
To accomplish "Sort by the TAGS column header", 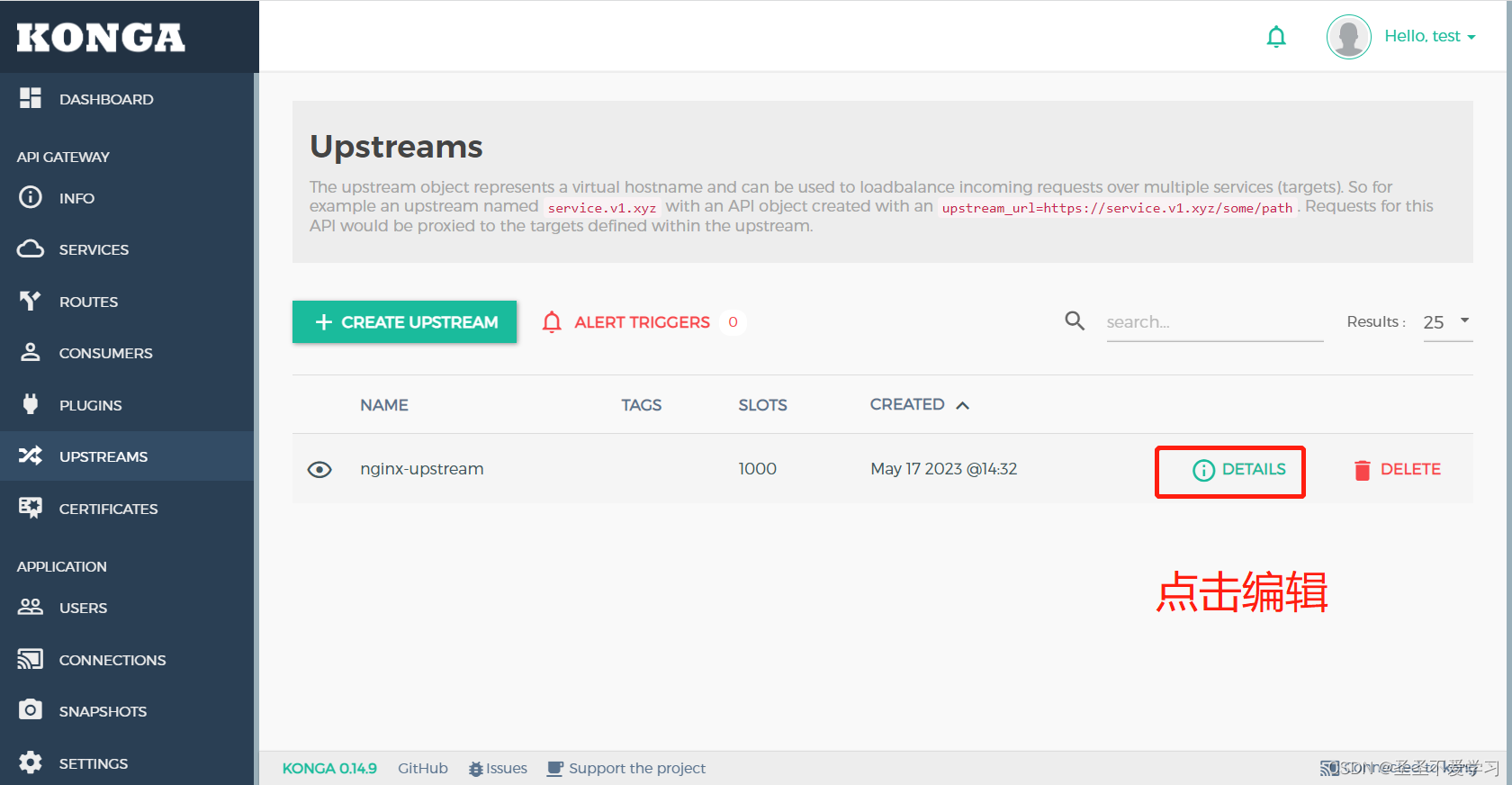I will click(641, 405).
